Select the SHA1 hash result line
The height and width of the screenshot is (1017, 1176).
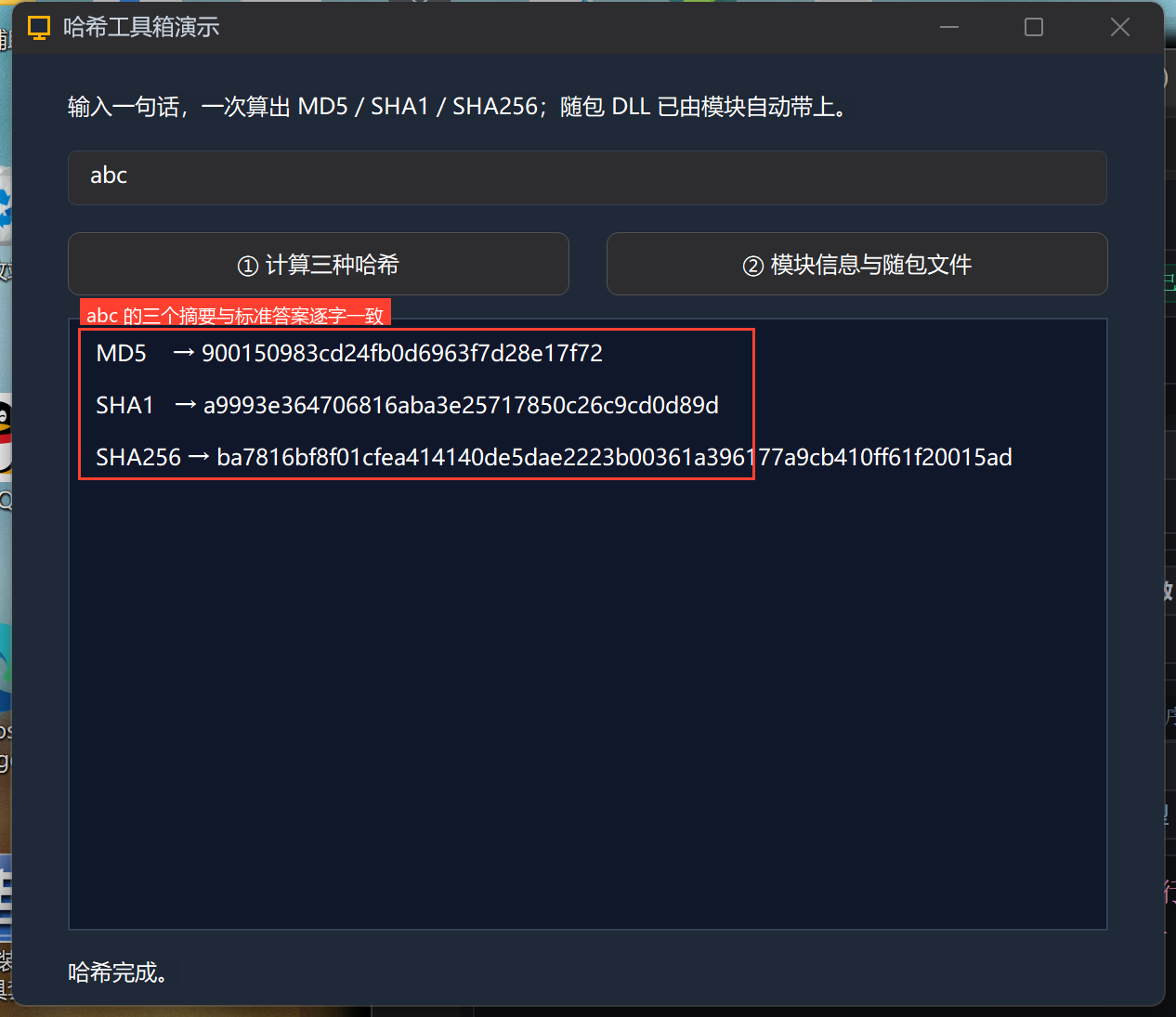407,405
